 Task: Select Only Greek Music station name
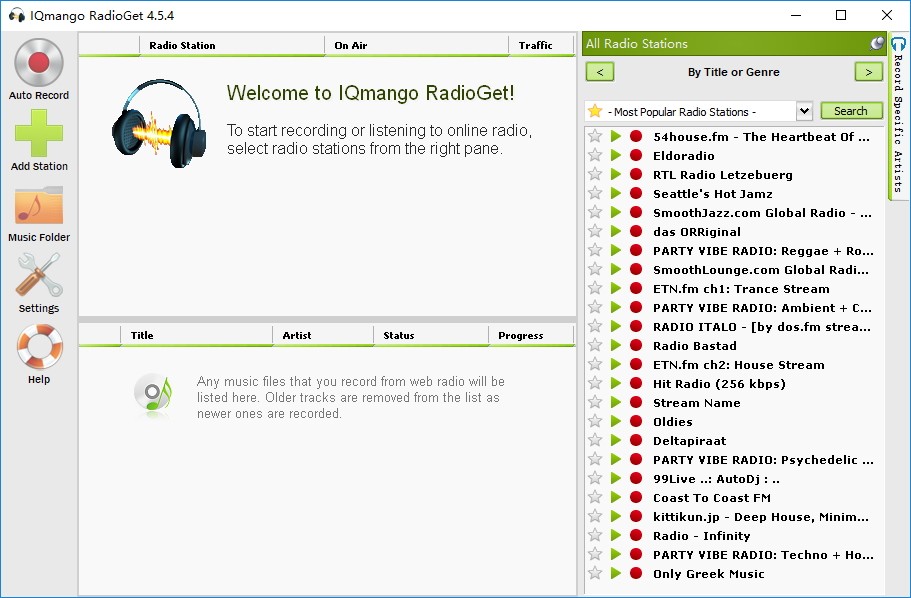point(708,574)
